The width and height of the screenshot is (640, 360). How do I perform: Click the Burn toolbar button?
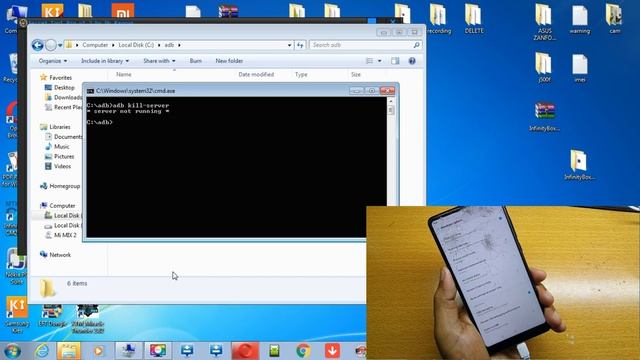click(196, 61)
